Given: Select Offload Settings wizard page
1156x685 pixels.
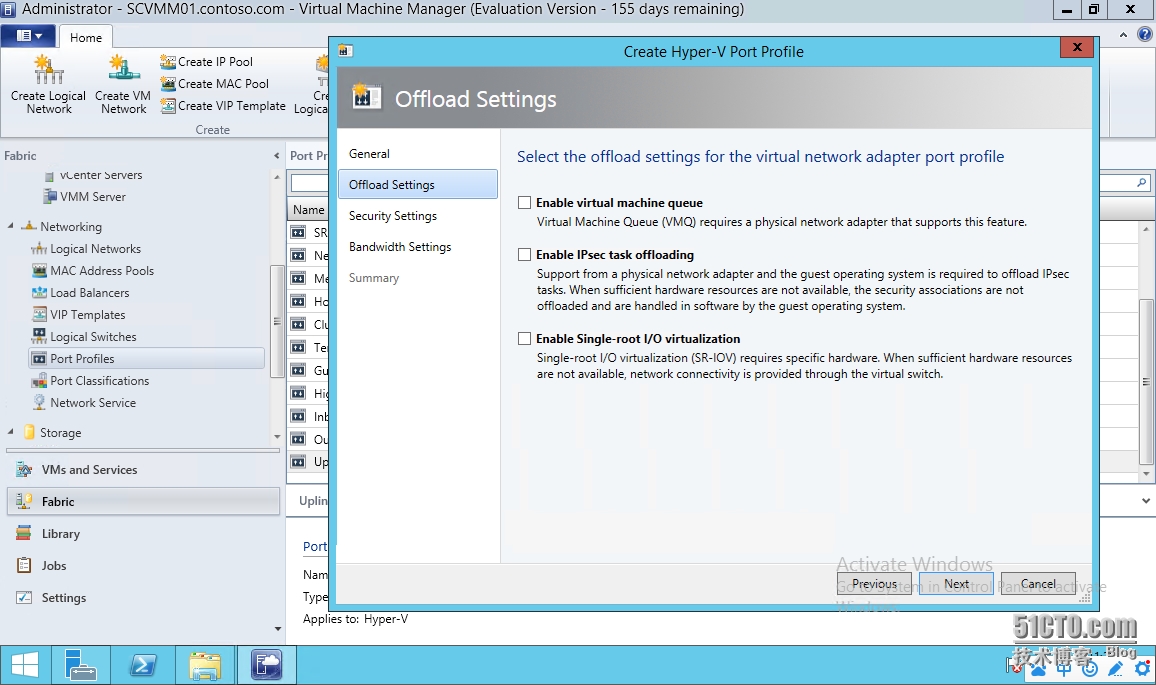Looking at the screenshot, I should coord(417,184).
